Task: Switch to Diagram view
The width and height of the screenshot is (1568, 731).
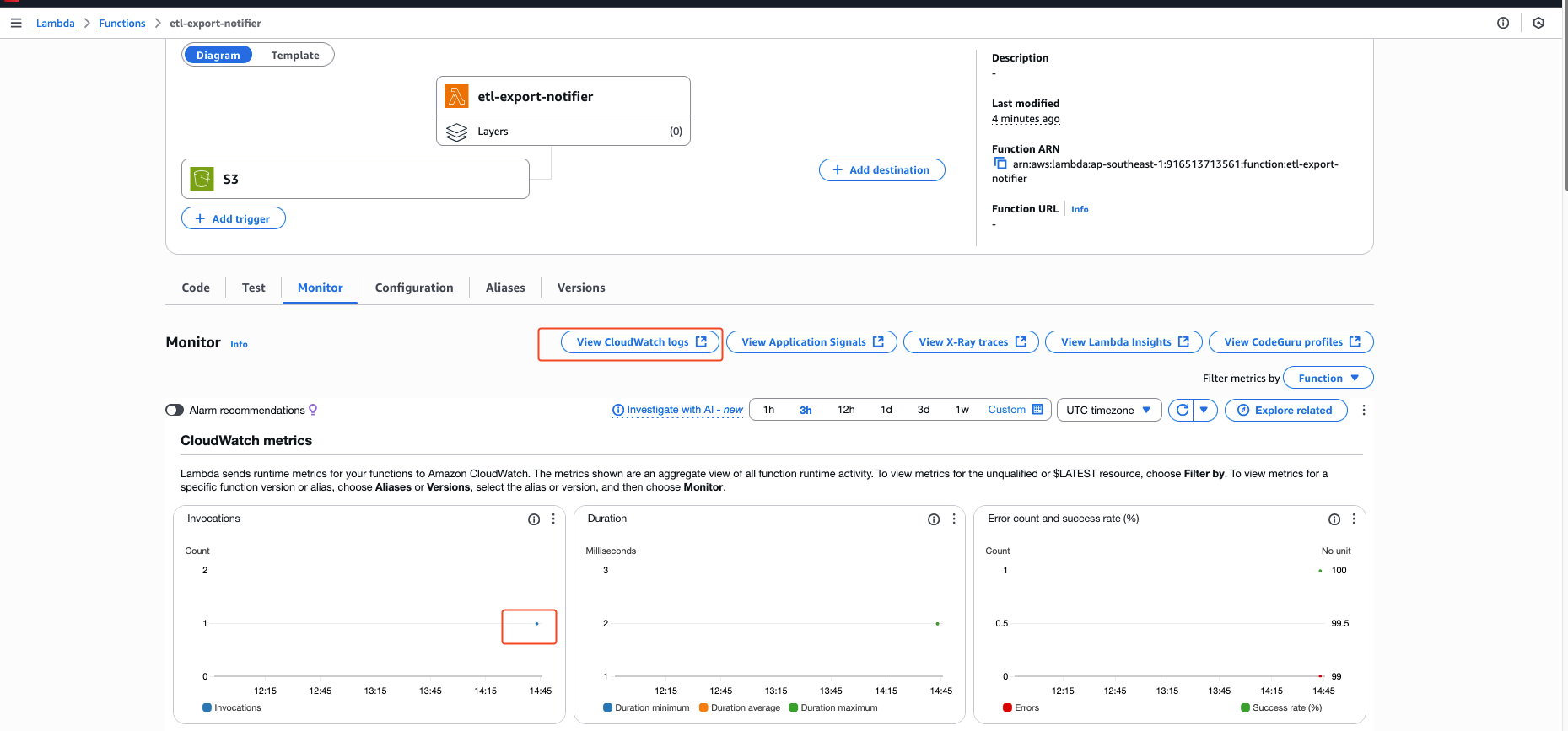Action: pos(218,55)
